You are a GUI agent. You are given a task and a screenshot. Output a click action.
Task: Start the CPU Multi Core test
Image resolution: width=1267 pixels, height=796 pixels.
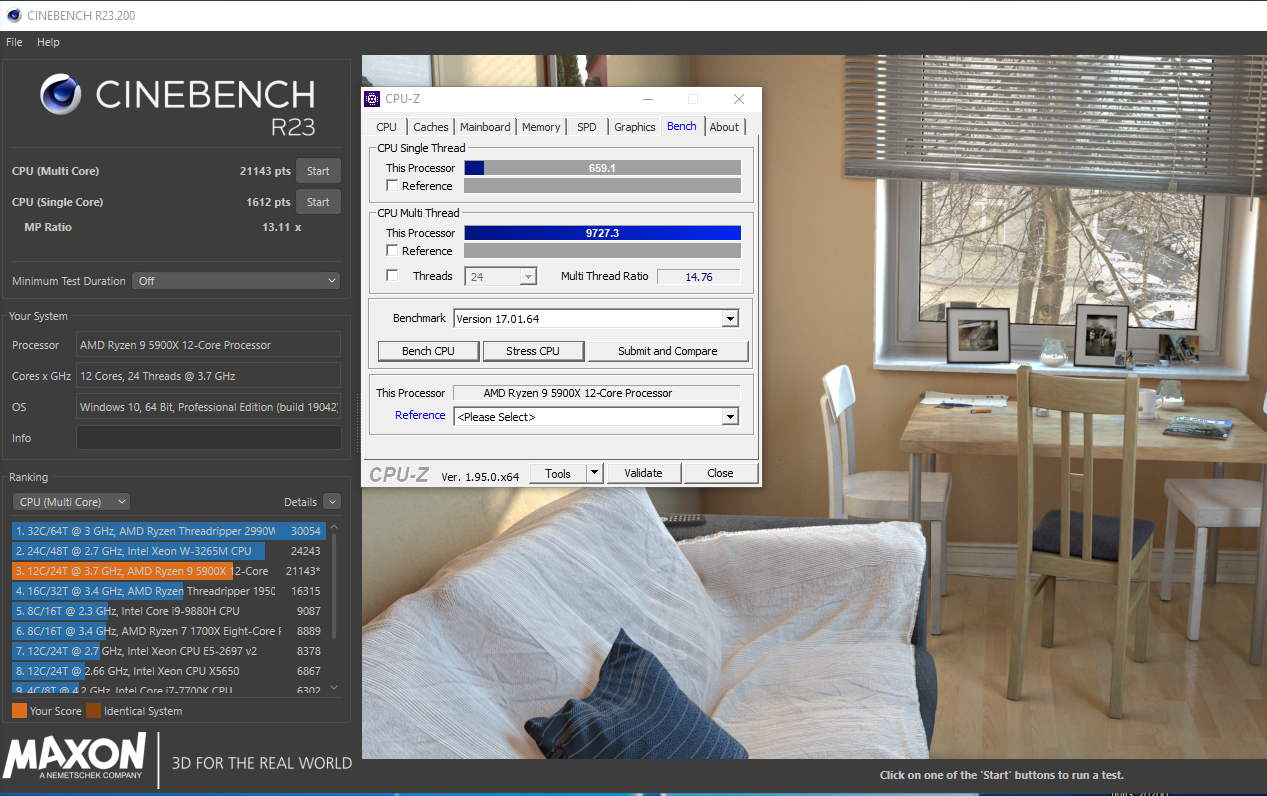click(x=318, y=171)
